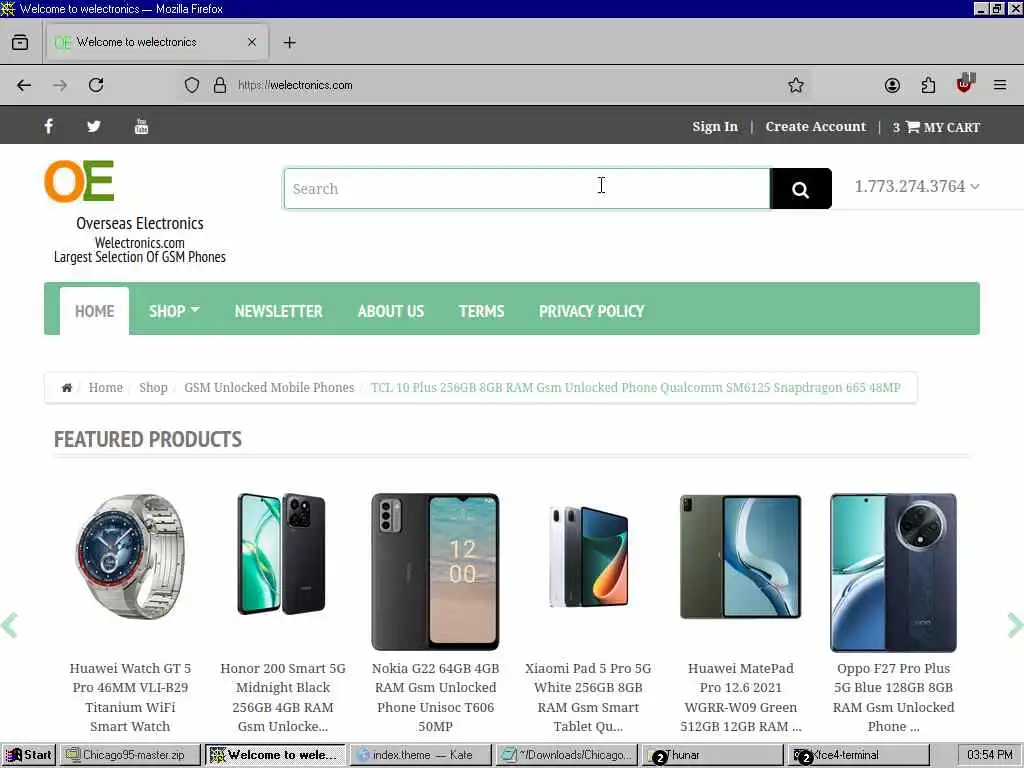
Task: Open the NEWSLETTER page
Action: (x=279, y=311)
